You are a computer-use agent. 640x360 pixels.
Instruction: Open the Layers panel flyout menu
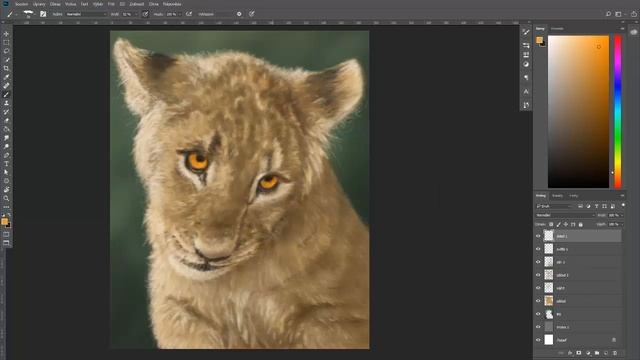tap(622, 196)
